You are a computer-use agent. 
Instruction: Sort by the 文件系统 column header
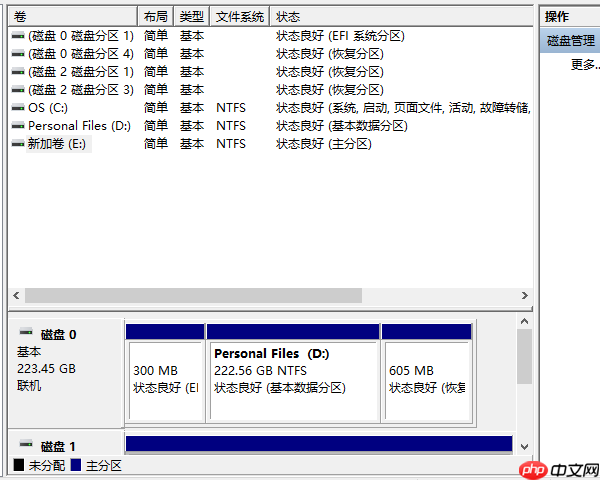point(240,16)
